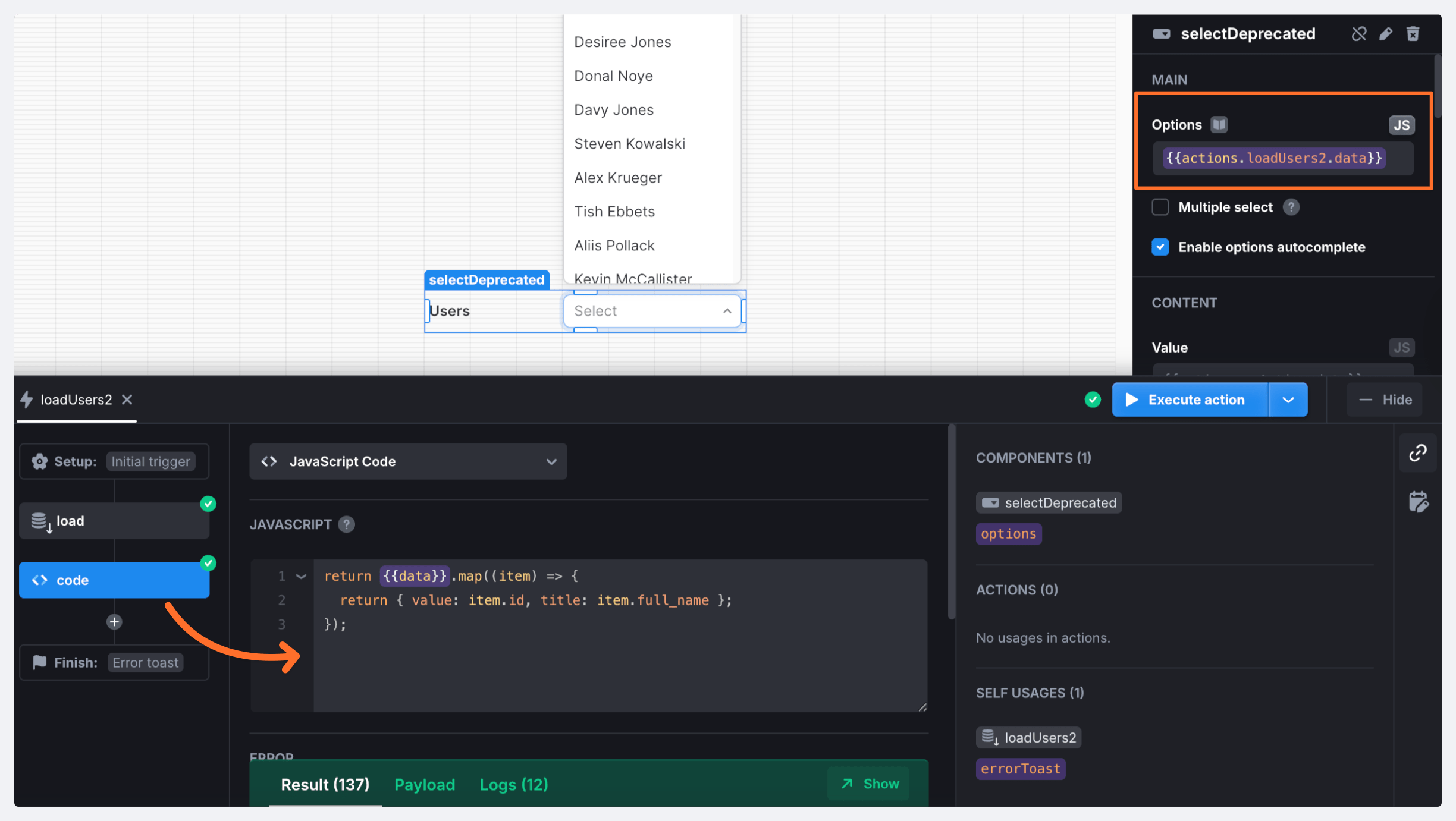Click plus icon to add step
This screenshot has width=1456, height=821.
point(114,622)
